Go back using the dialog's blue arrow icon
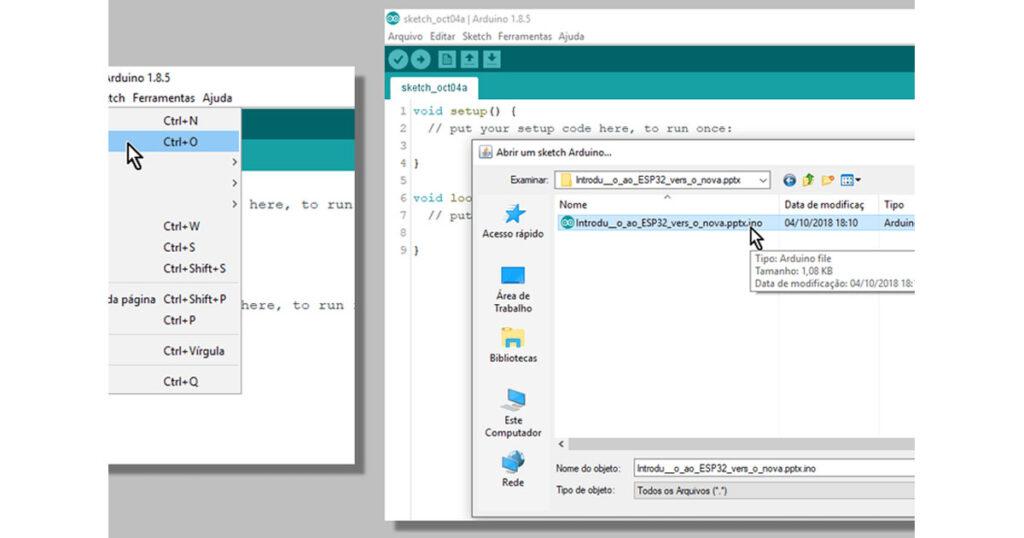This screenshot has height=538, width=1024. pyautogui.click(x=790, y=180)
